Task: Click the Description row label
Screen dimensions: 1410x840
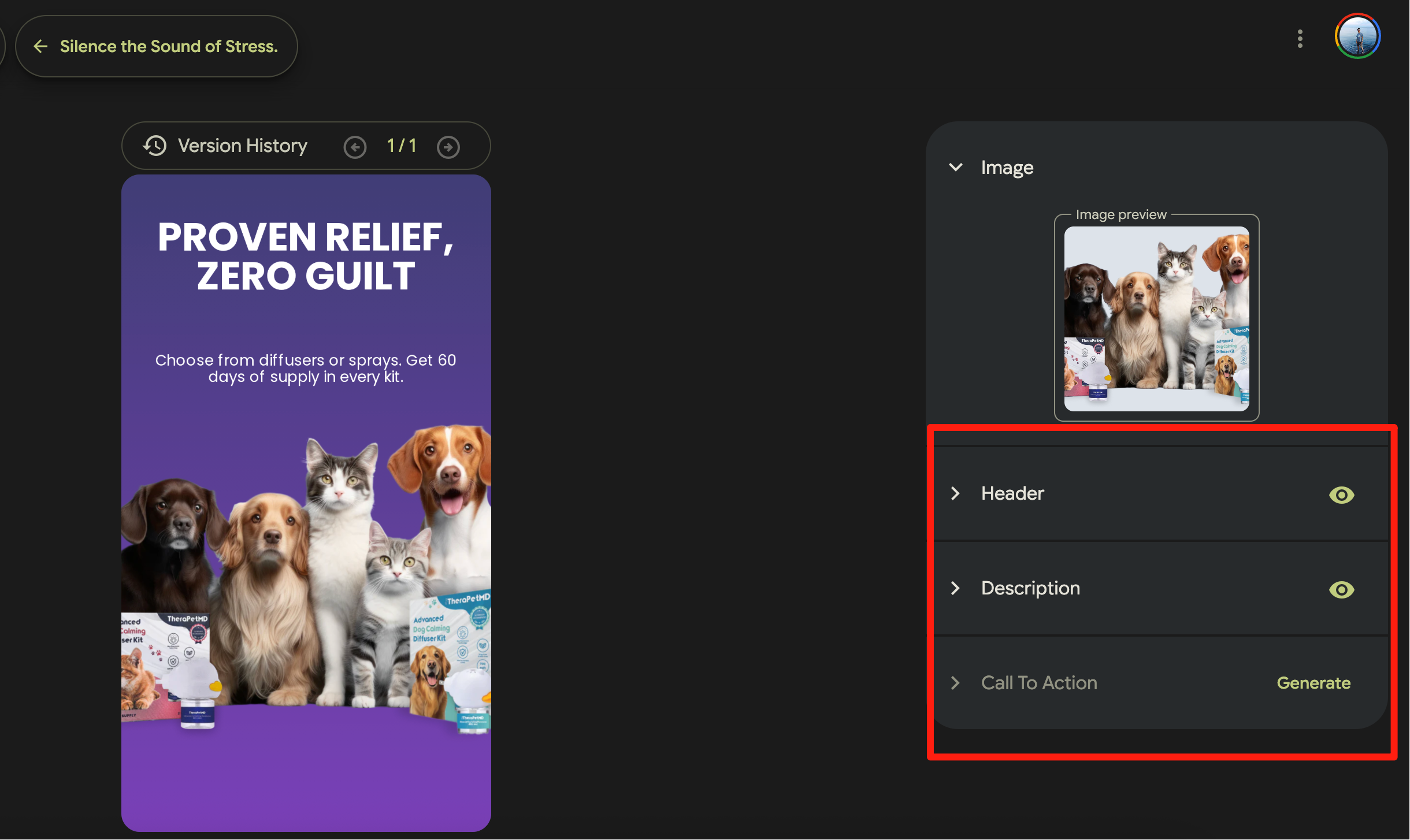Action: coord(1030,588)
